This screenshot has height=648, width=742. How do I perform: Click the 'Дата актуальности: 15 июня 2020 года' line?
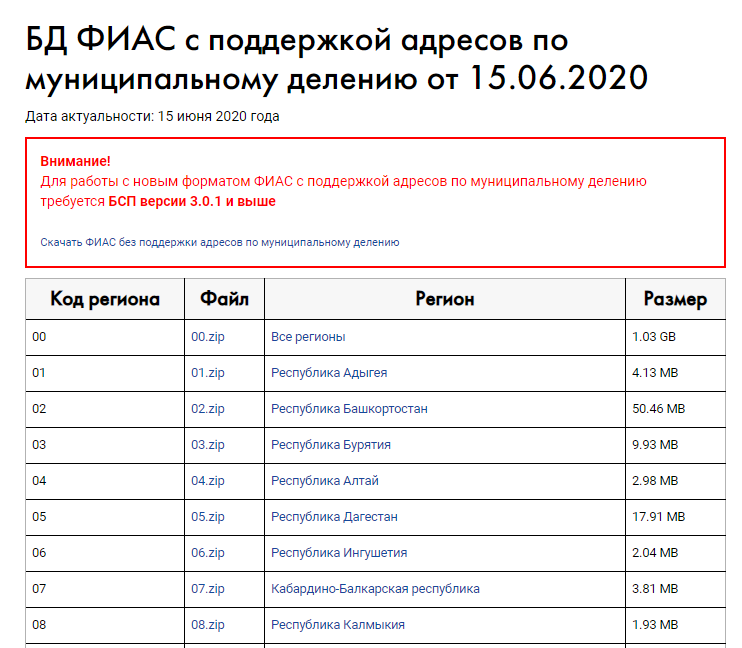[x=152, y=116]
